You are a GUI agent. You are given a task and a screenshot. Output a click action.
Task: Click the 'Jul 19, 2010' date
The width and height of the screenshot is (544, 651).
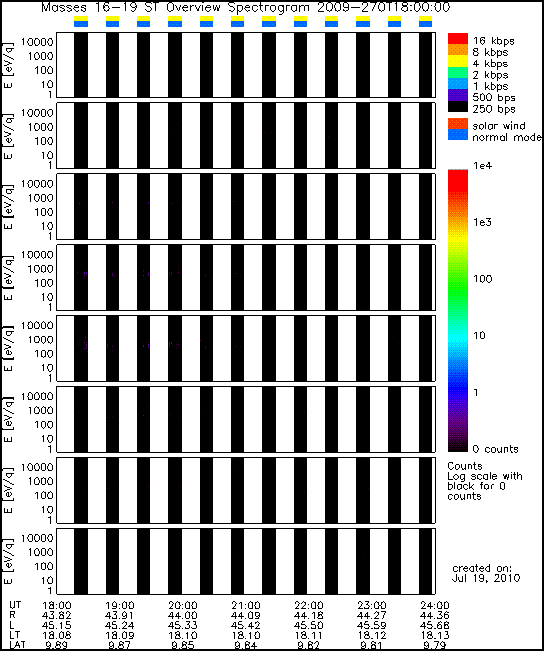486,578
